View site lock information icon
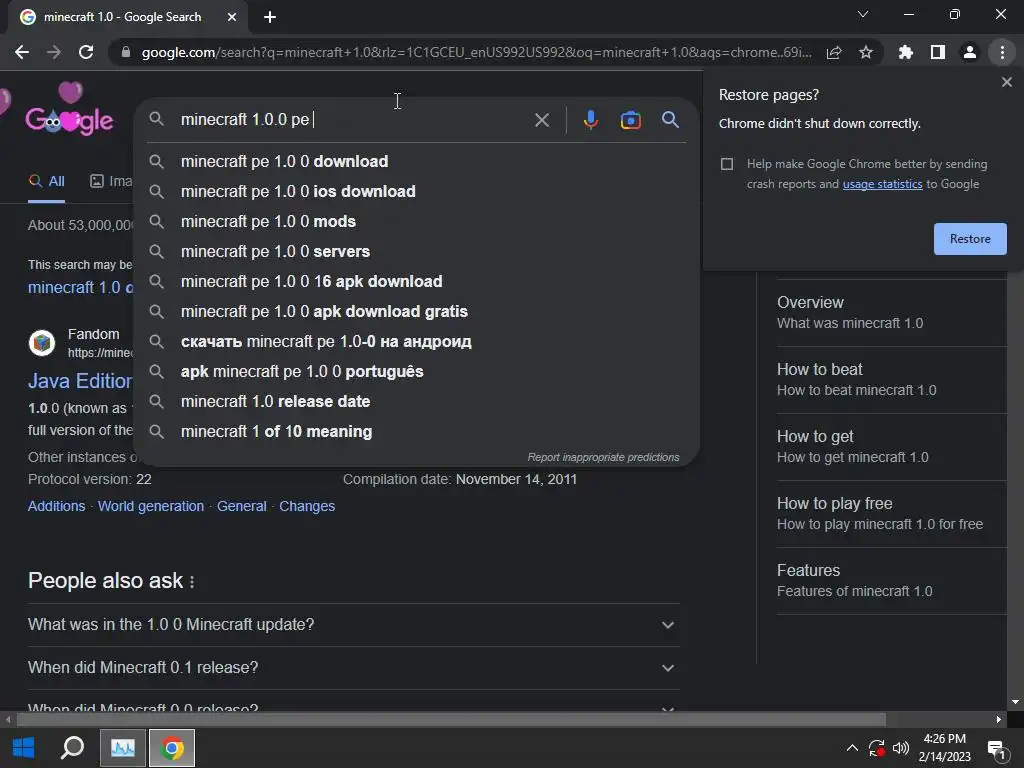 [126, 52]
